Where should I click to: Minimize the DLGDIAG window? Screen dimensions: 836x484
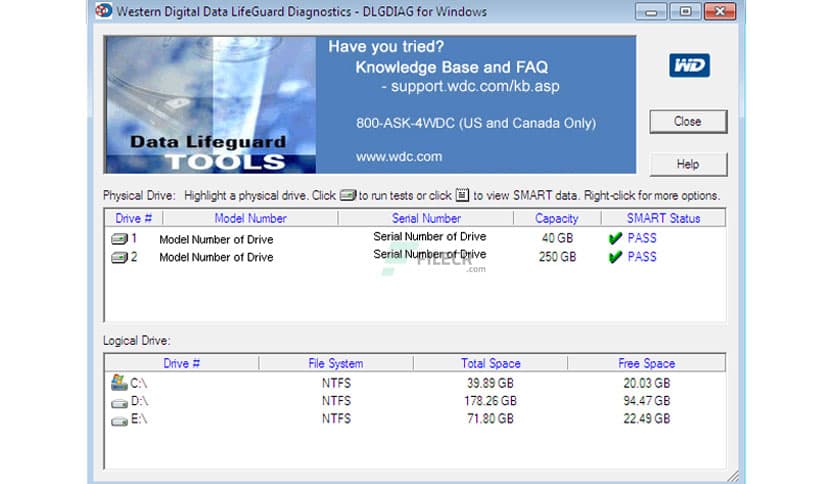point(651,11)
